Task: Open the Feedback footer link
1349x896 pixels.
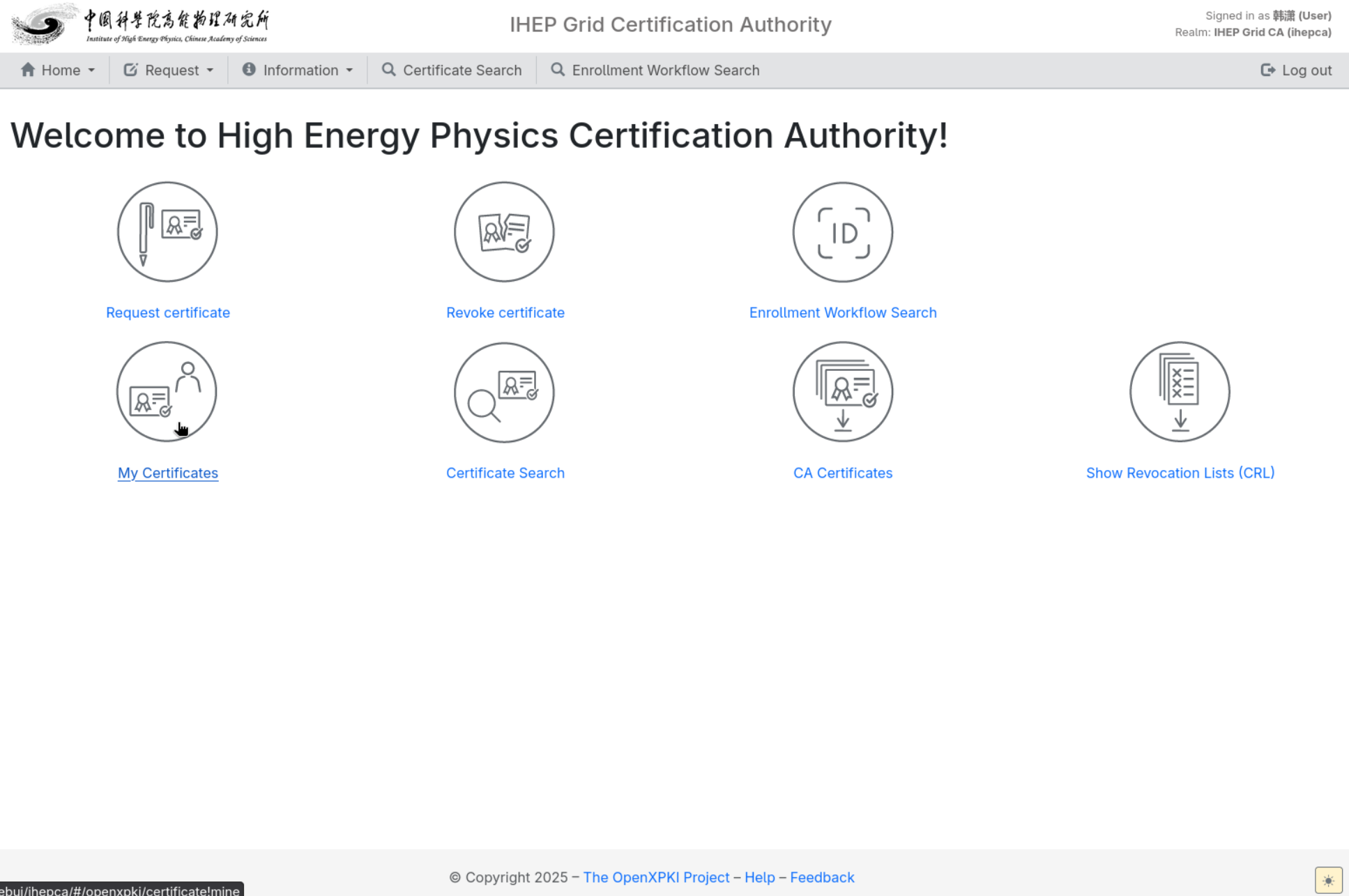Action: pos(822,877)
